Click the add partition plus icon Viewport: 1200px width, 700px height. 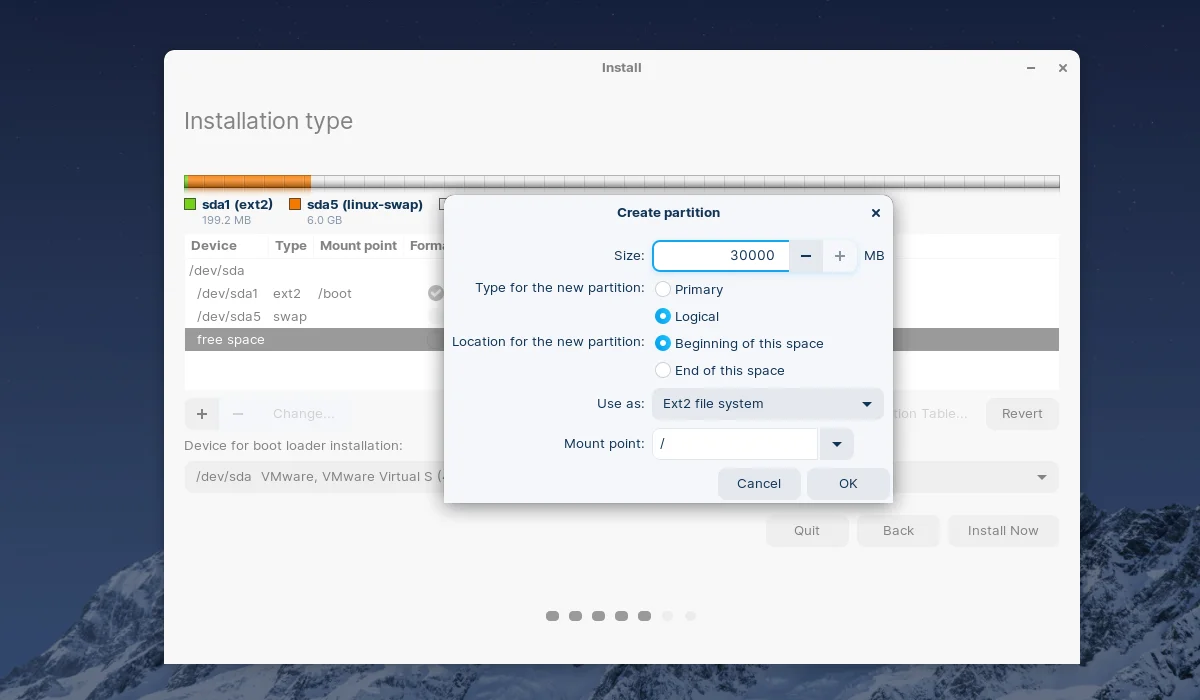202,414
